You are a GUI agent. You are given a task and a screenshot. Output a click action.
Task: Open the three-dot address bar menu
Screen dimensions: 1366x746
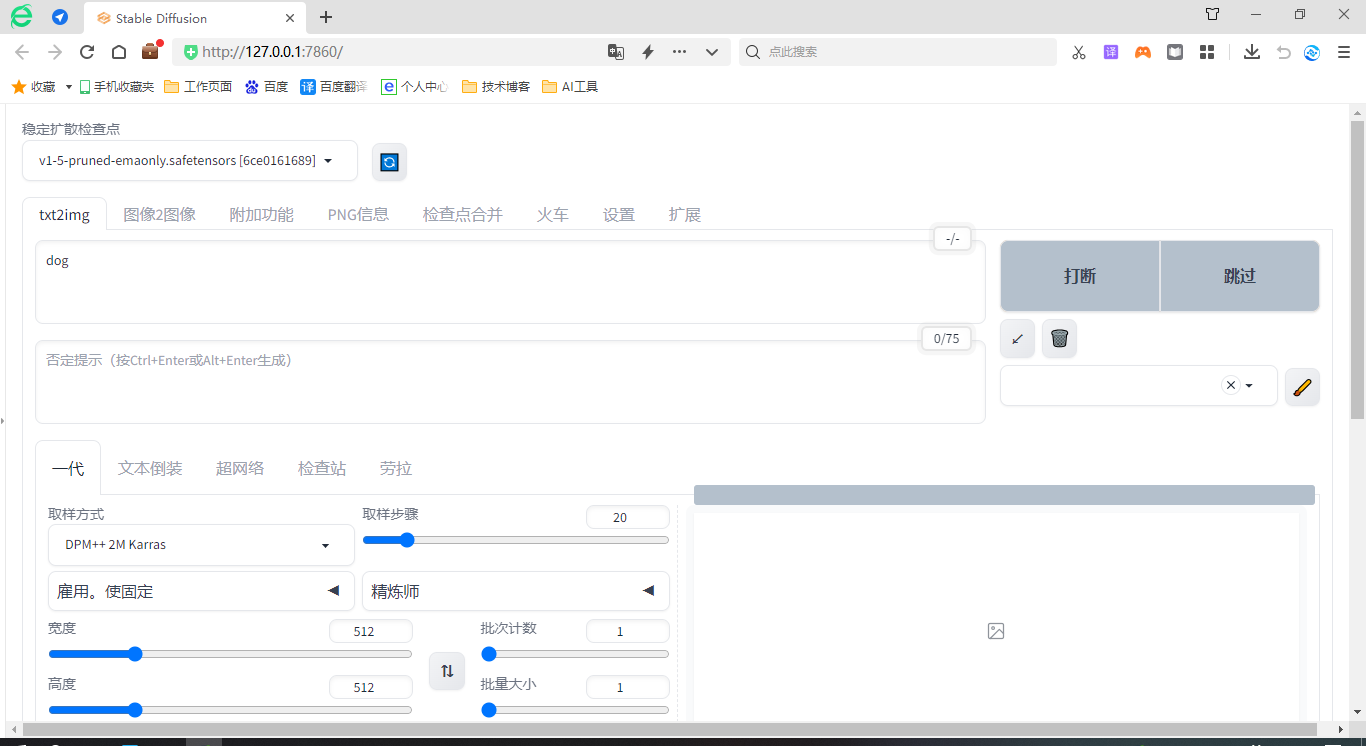[680, 52]
